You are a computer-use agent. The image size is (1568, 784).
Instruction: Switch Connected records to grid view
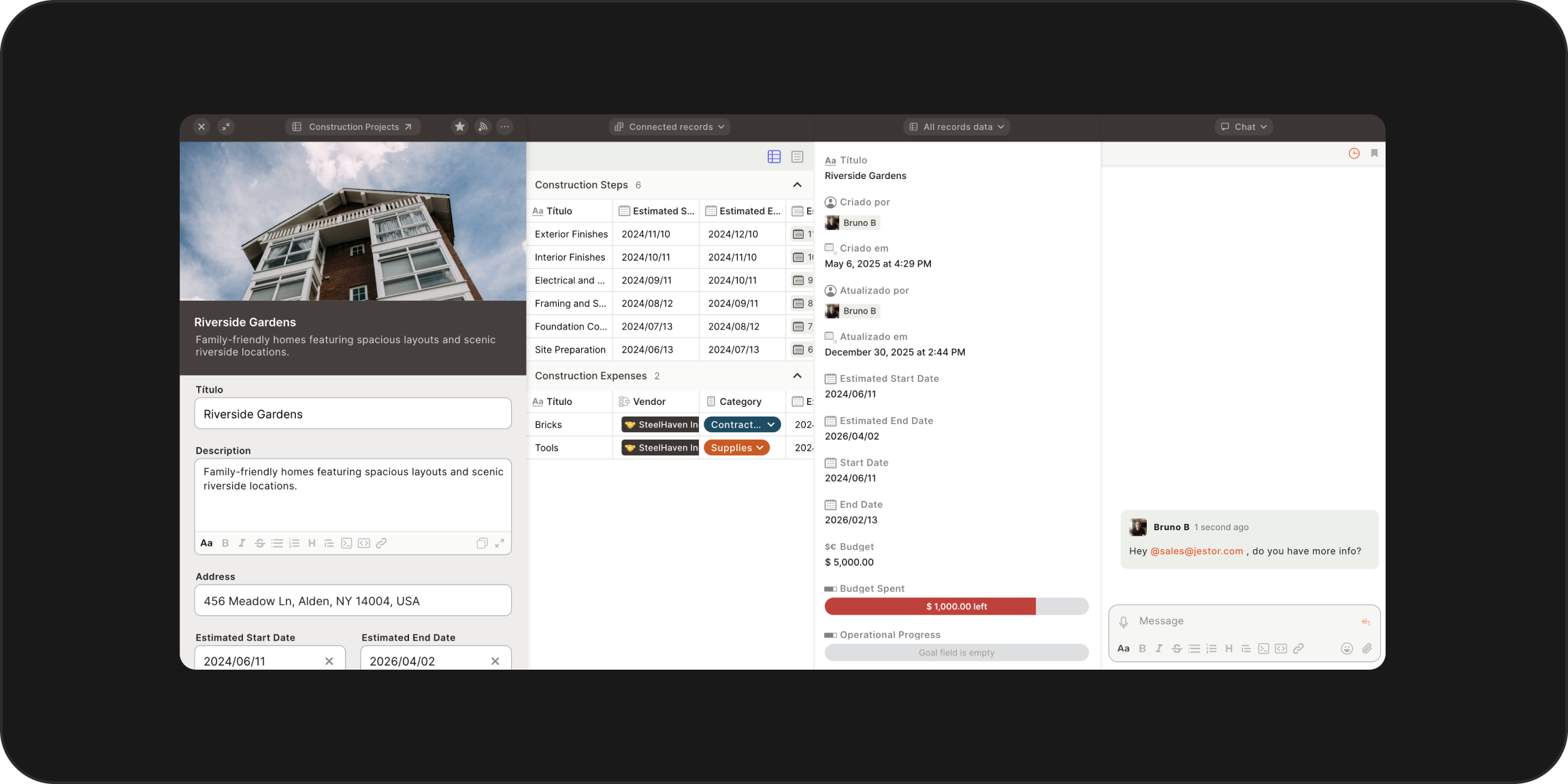coord(774,157)
